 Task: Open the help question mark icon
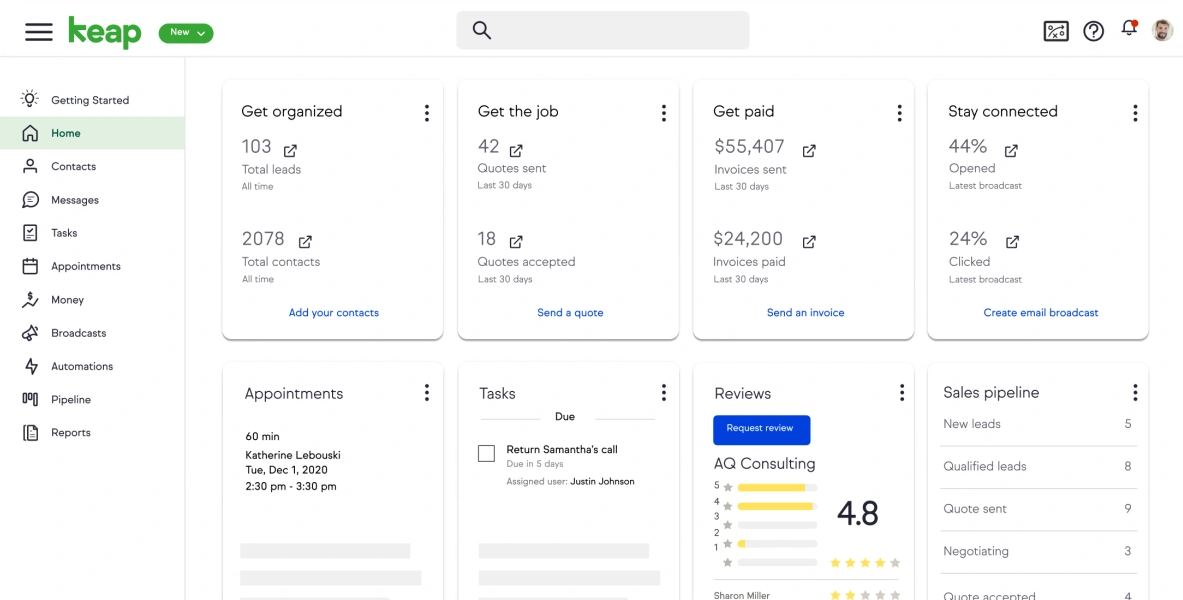click(1094, 31)
